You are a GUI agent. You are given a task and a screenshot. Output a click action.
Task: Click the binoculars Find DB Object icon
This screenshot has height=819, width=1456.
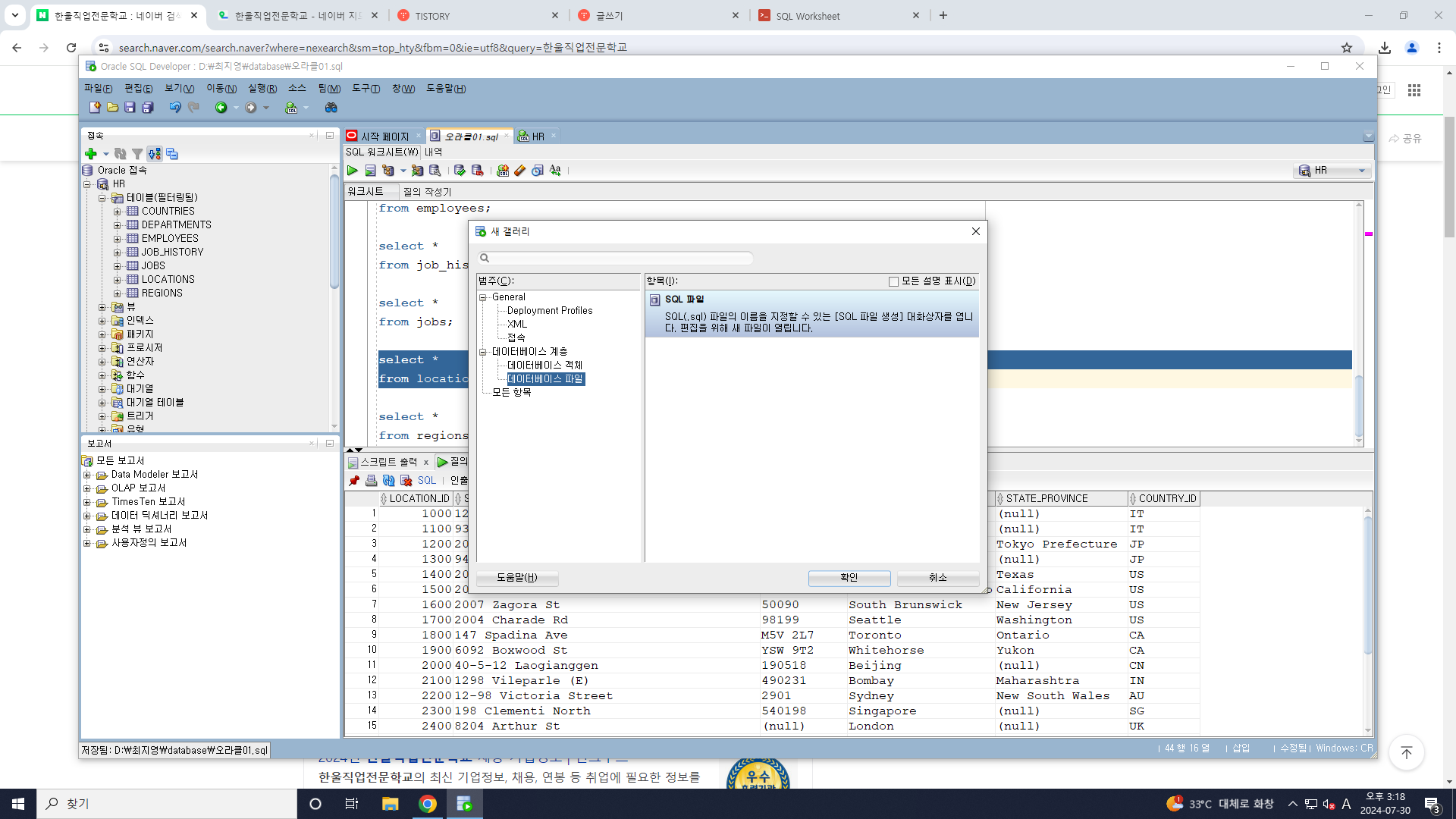coord(331,108)
